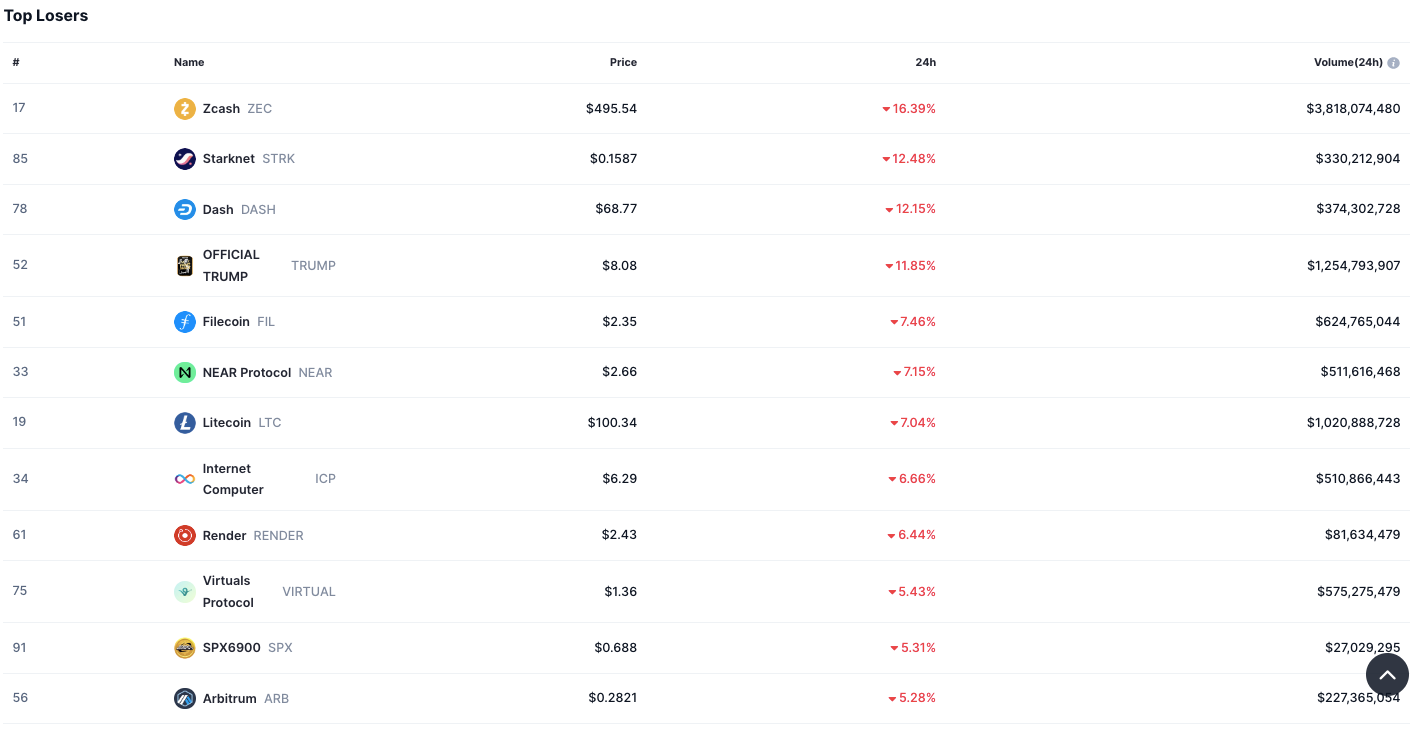Click the Filecoin coin logo
Screen dimensions: 1424x732
point(184,321)
